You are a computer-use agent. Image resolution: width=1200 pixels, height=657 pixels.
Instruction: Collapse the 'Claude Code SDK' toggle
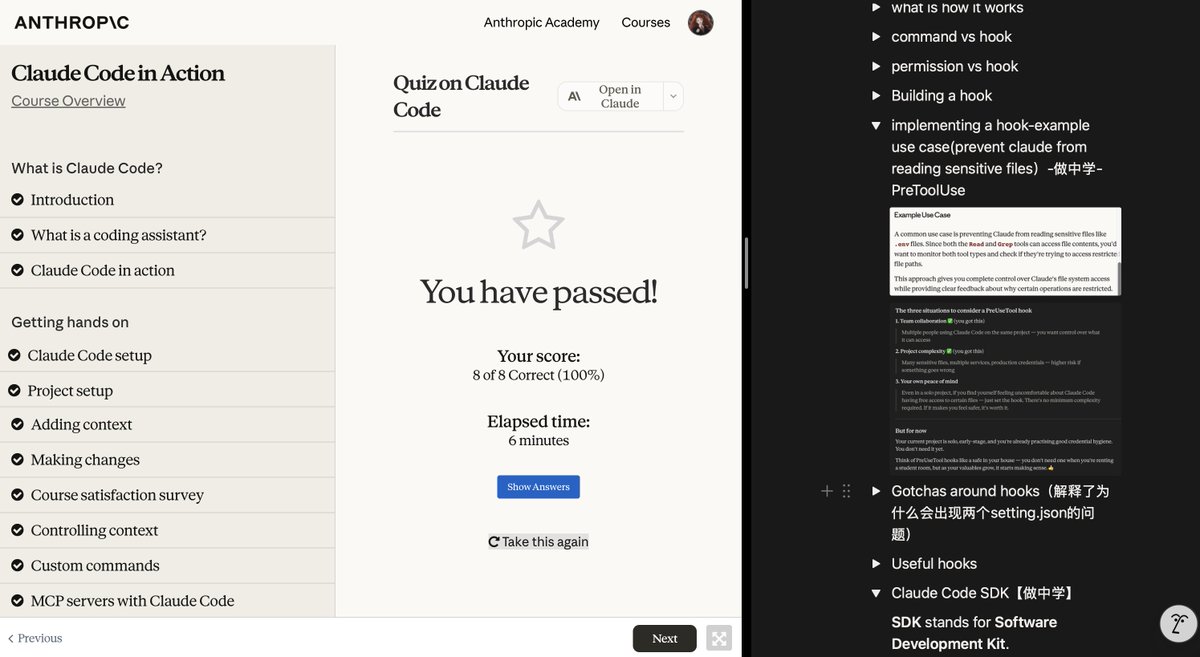876,593
